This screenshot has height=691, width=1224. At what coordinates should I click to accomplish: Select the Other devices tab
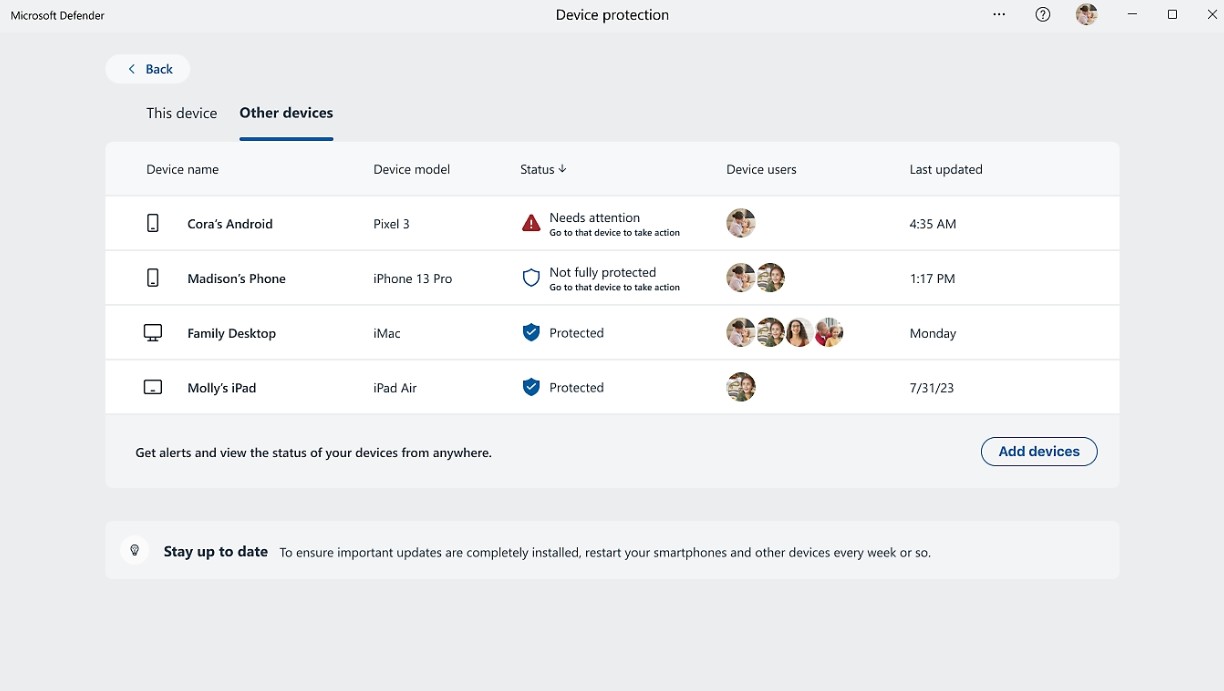(286, 113)
